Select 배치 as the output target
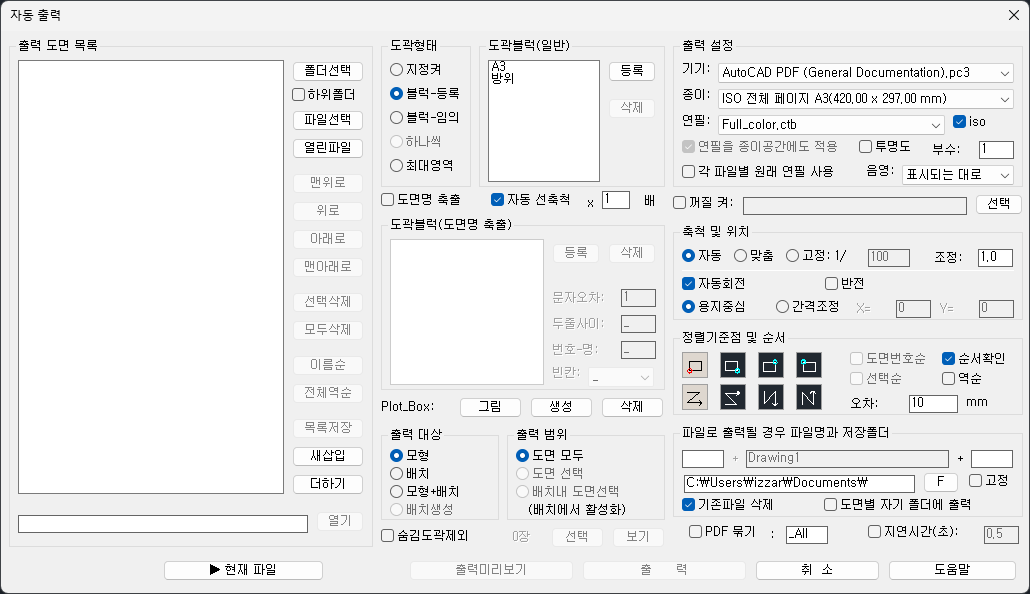1030x594 pixels. point(410,473)
